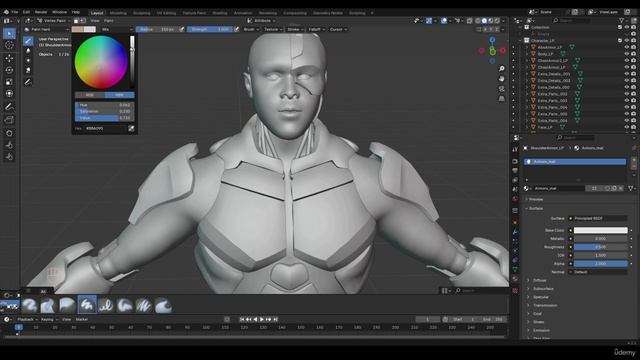Switch to the Shading workspace tab
The height and width of the screenshot is (360, 640).
coord(220,13)
